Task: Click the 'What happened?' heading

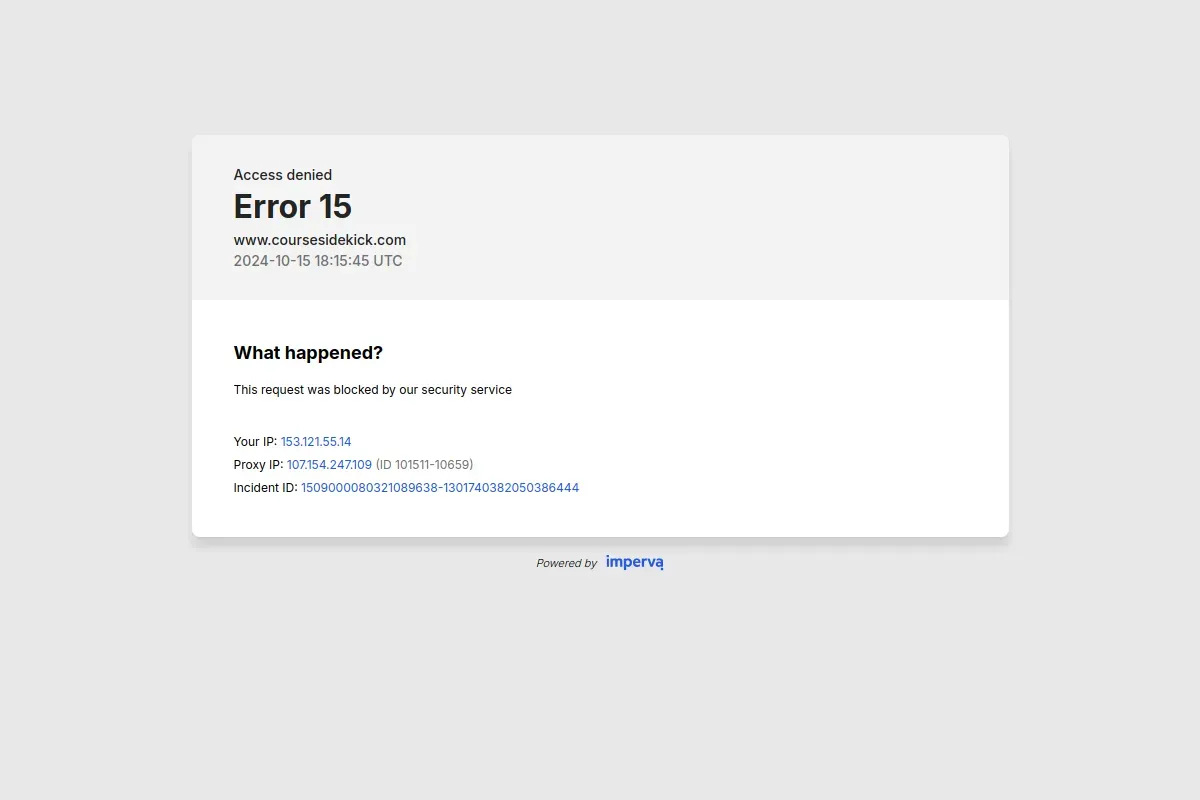Action: 308,353
